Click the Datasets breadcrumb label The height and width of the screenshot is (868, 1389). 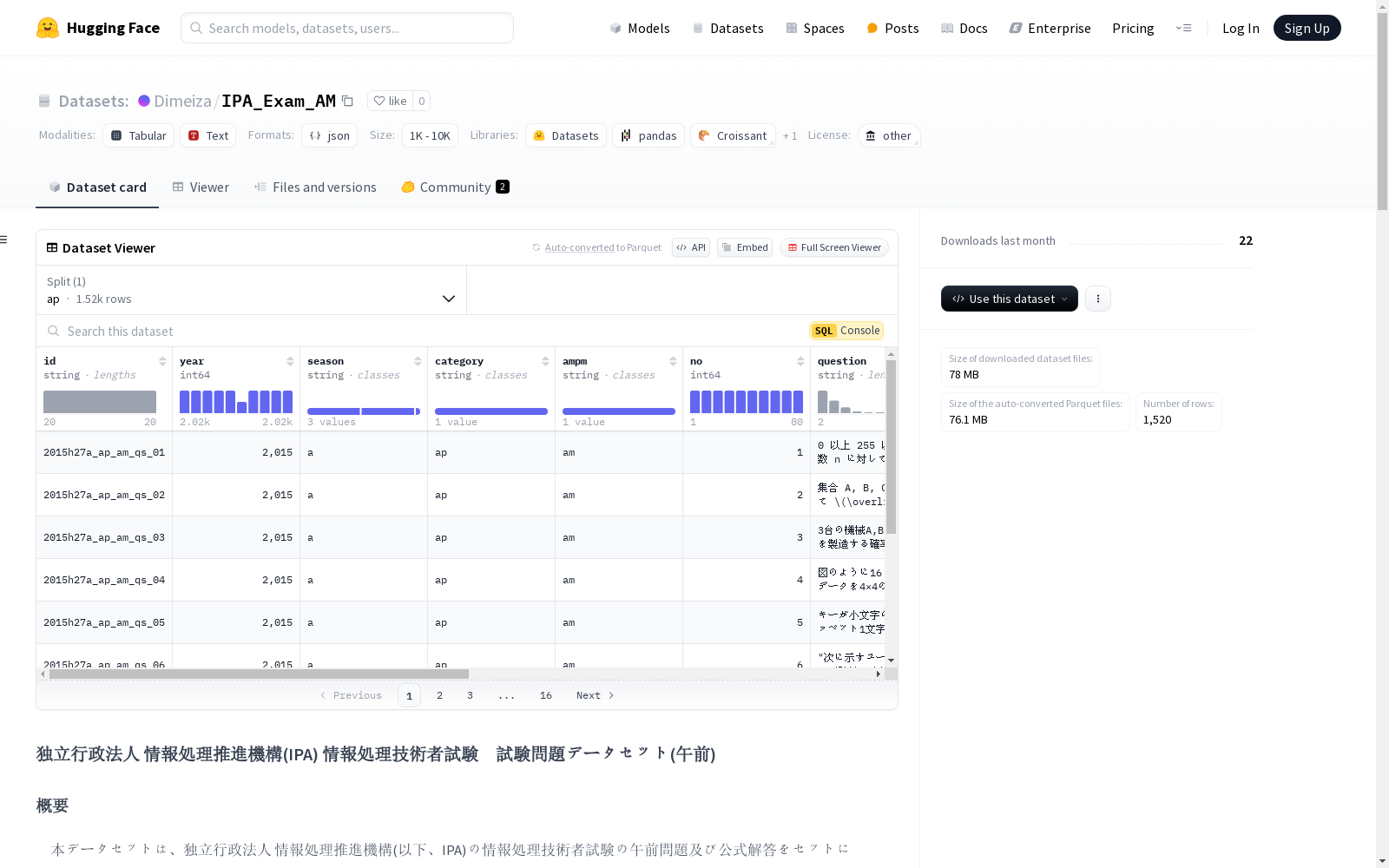93,101
